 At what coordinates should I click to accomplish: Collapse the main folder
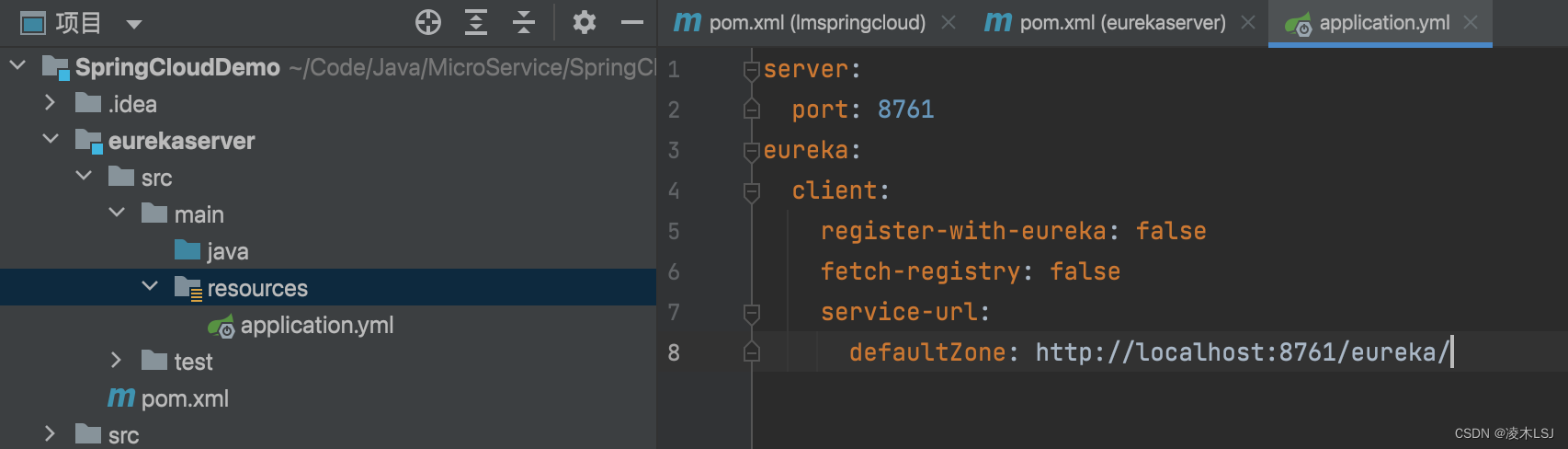tap(117, 213)
